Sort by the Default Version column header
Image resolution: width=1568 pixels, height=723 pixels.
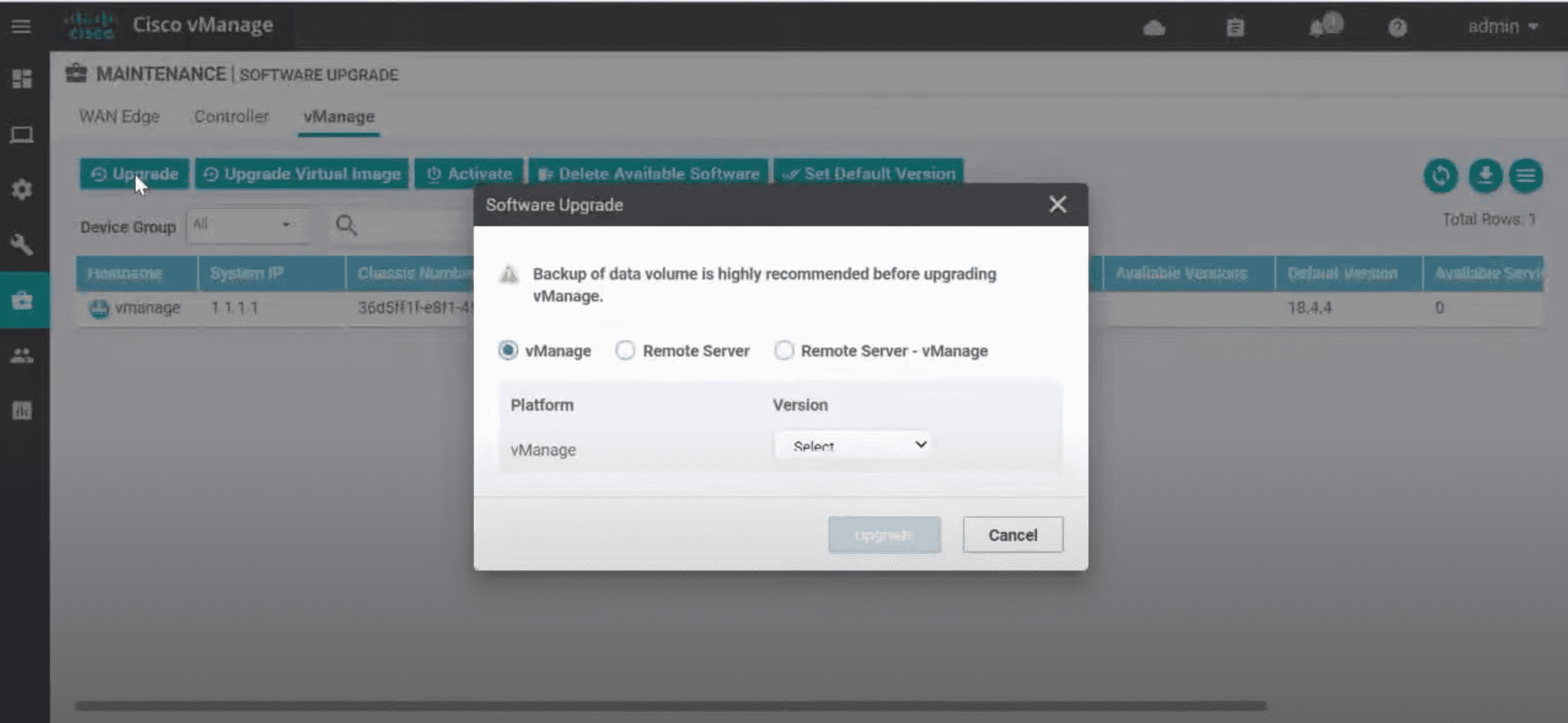[x=1349, y=274]
